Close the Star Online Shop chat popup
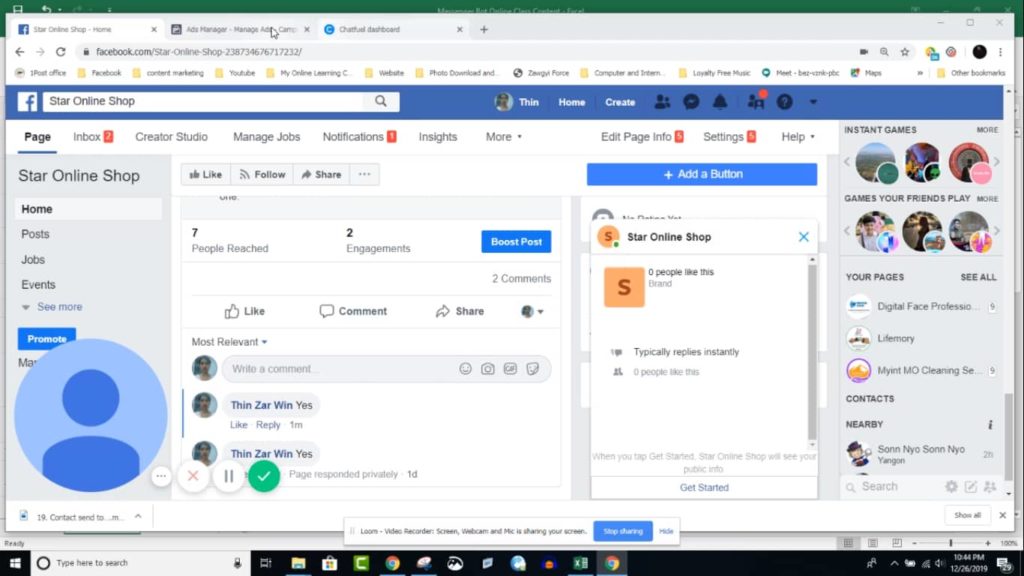This screenshot has height=576, width=1024. pos(803,237)
